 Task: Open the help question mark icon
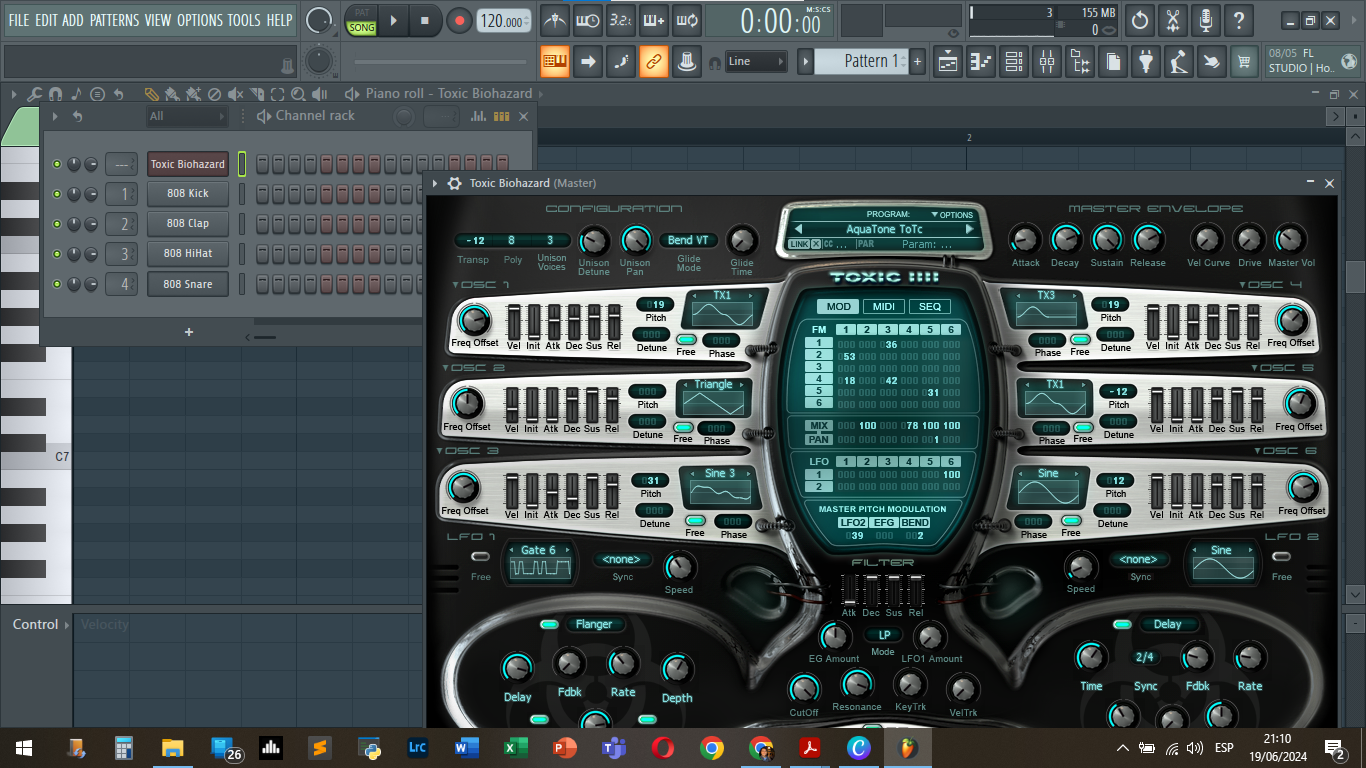click(x=1239, y=20)
